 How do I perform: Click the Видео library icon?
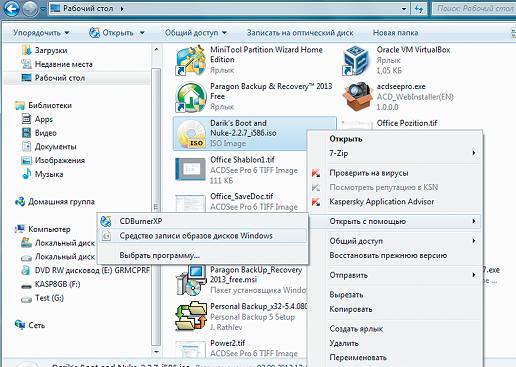pos(26,133)
